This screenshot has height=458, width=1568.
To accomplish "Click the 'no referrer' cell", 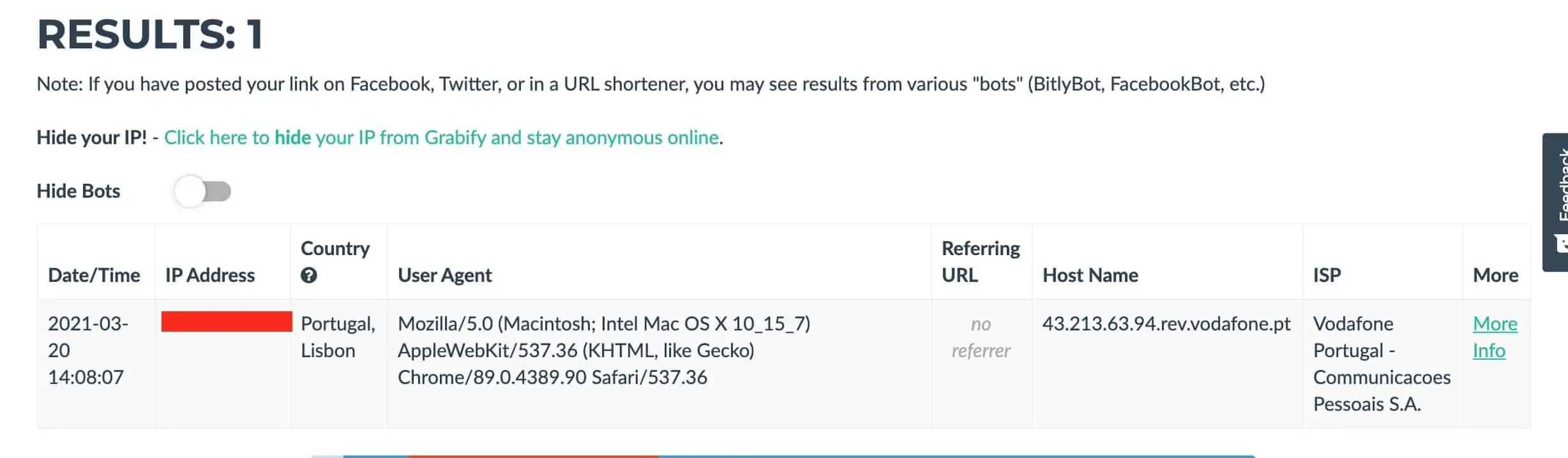I will coord(981,337).
